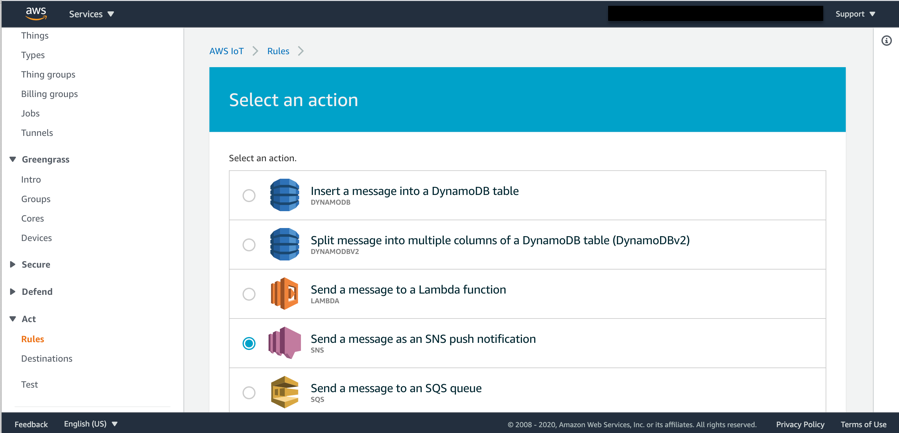Viewport: 899px width, 433px height.
Task: Open Types in the sidebar
Action: coord(33,55)
